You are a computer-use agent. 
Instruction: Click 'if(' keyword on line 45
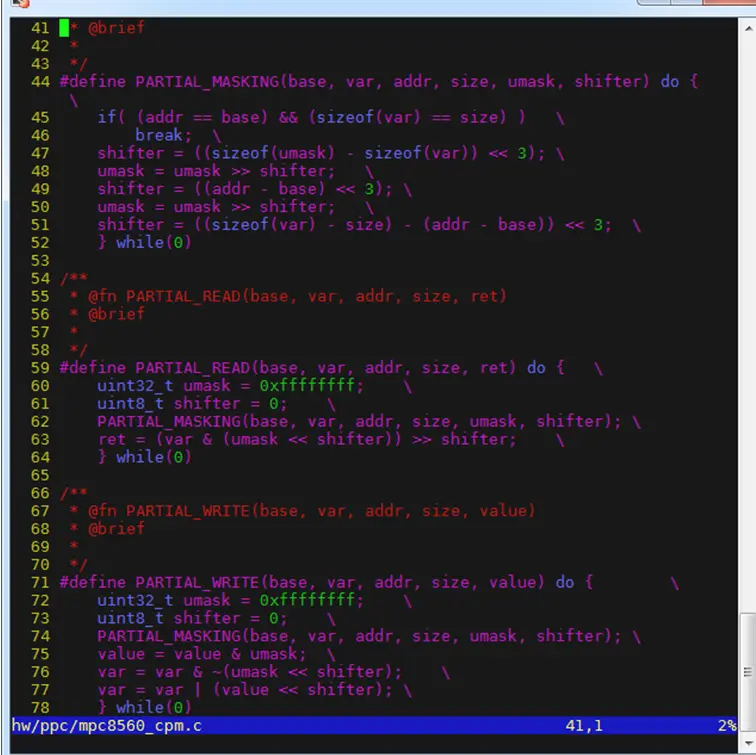point(111,117)
